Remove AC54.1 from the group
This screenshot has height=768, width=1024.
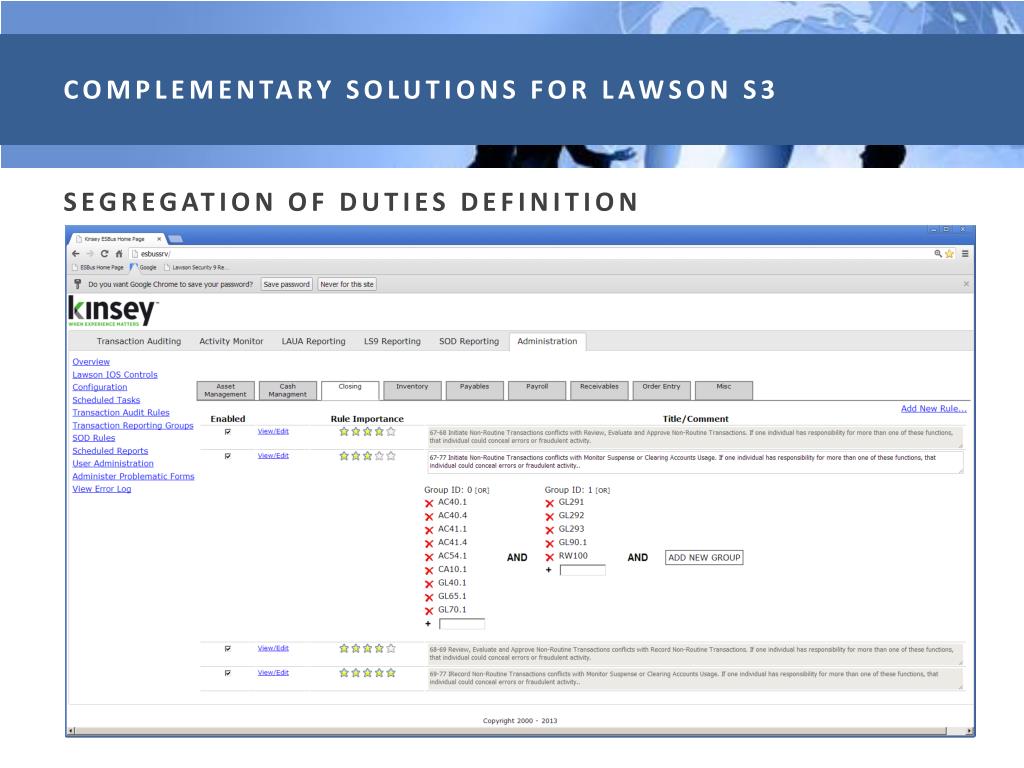coord(429,557)
